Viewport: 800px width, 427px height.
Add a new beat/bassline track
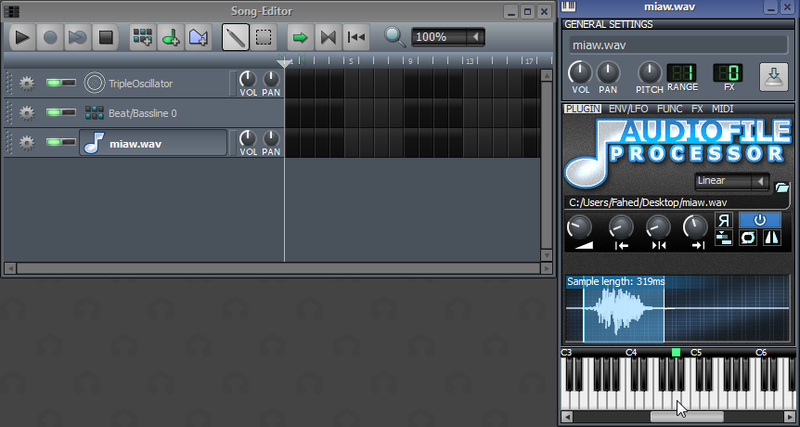point(143,37)
